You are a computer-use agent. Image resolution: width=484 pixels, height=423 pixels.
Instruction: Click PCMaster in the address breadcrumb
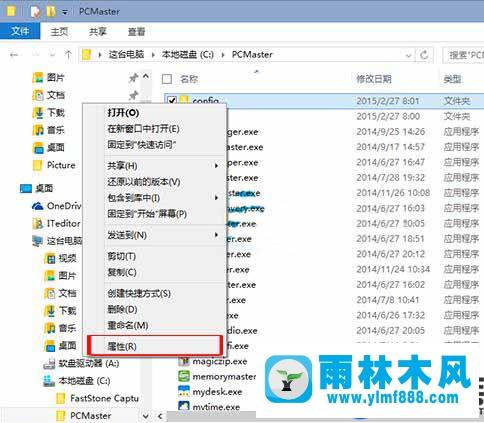[252, 54]
